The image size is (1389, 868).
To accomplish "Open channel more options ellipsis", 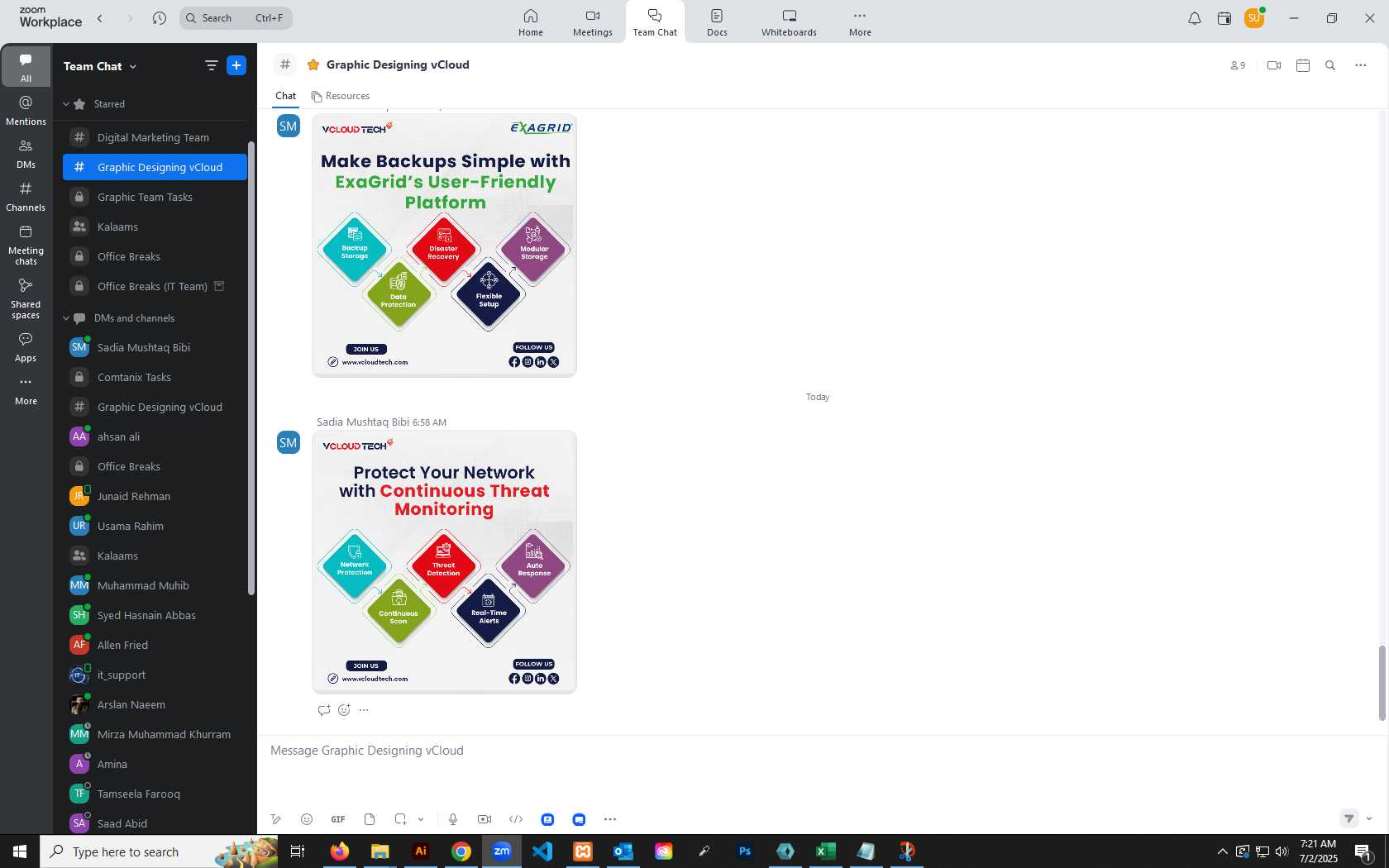I will 1360,65.
